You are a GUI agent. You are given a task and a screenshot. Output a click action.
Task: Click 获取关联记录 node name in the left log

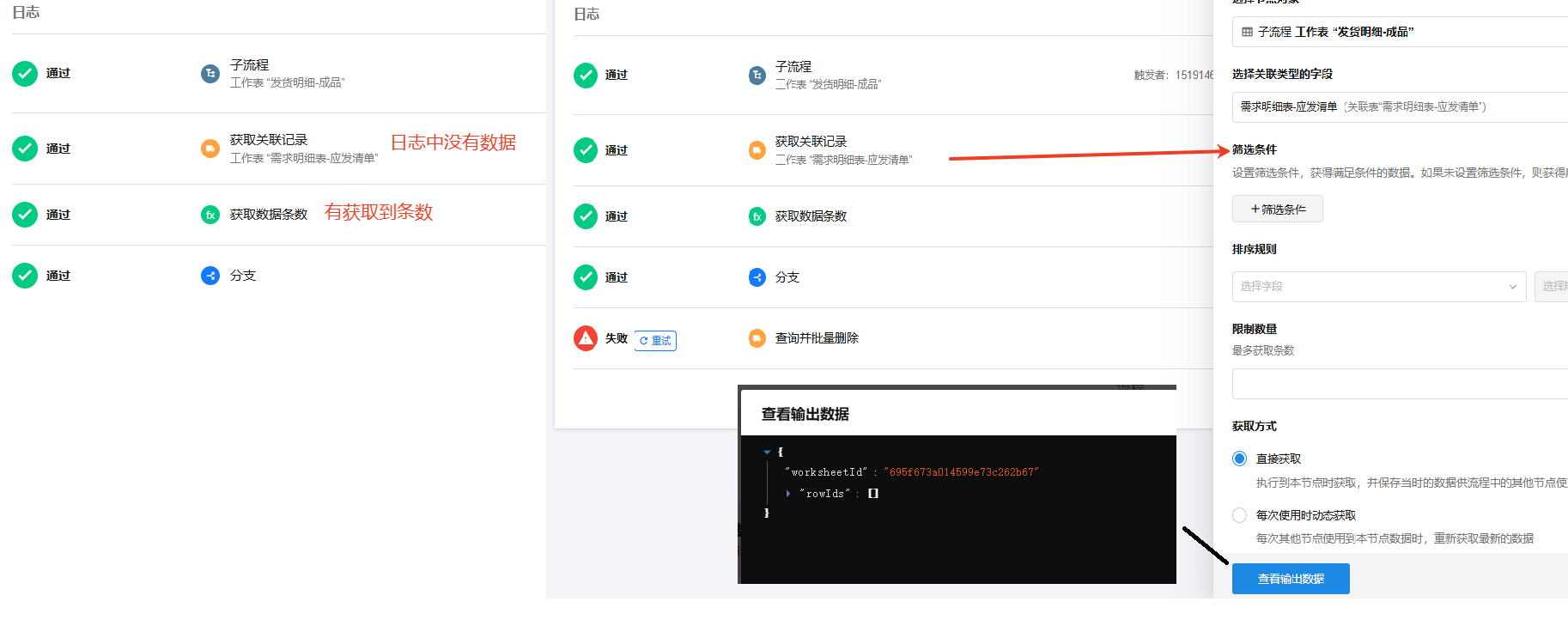269,140
